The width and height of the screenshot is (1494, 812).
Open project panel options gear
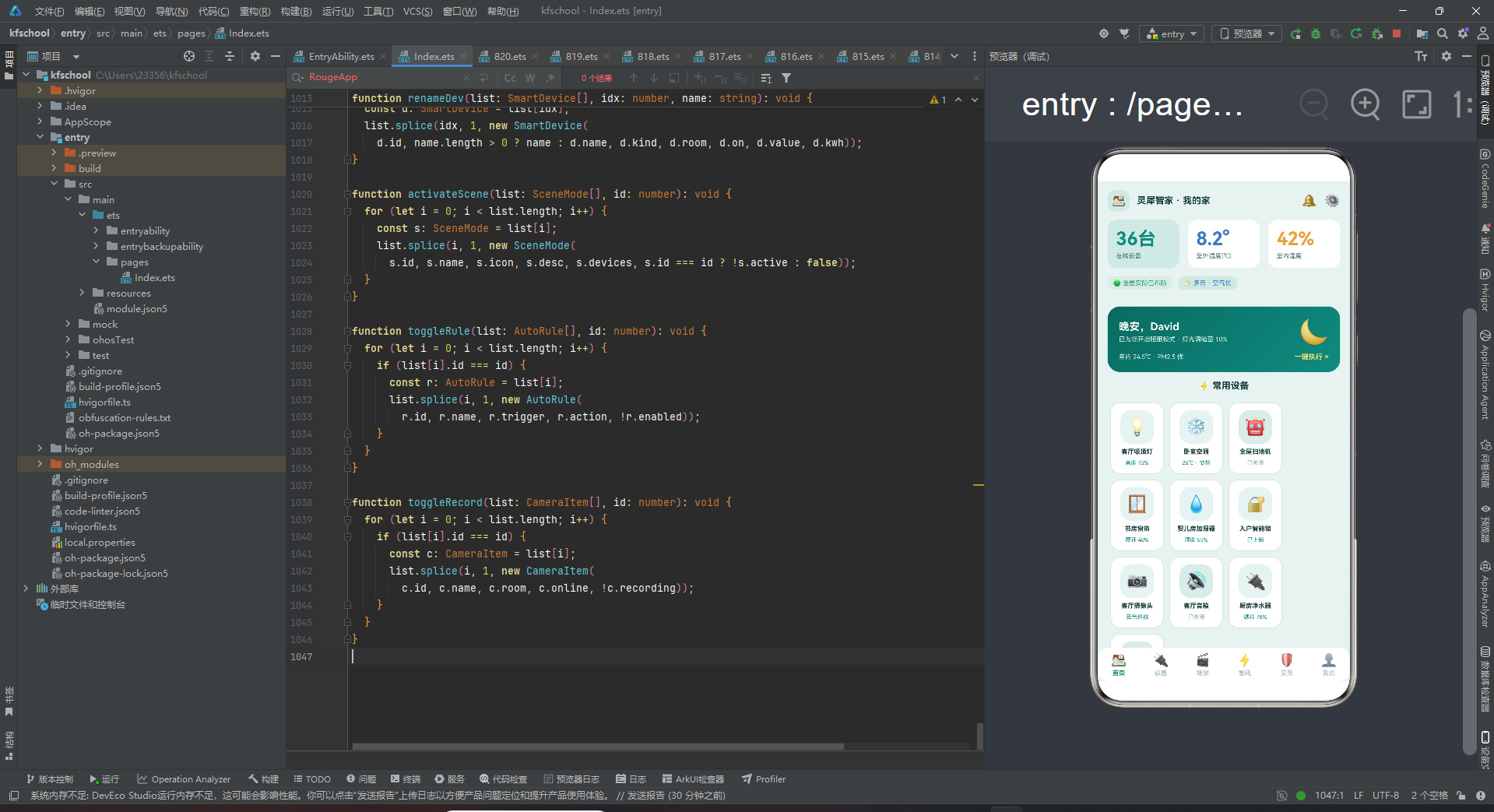click(255, 56)
